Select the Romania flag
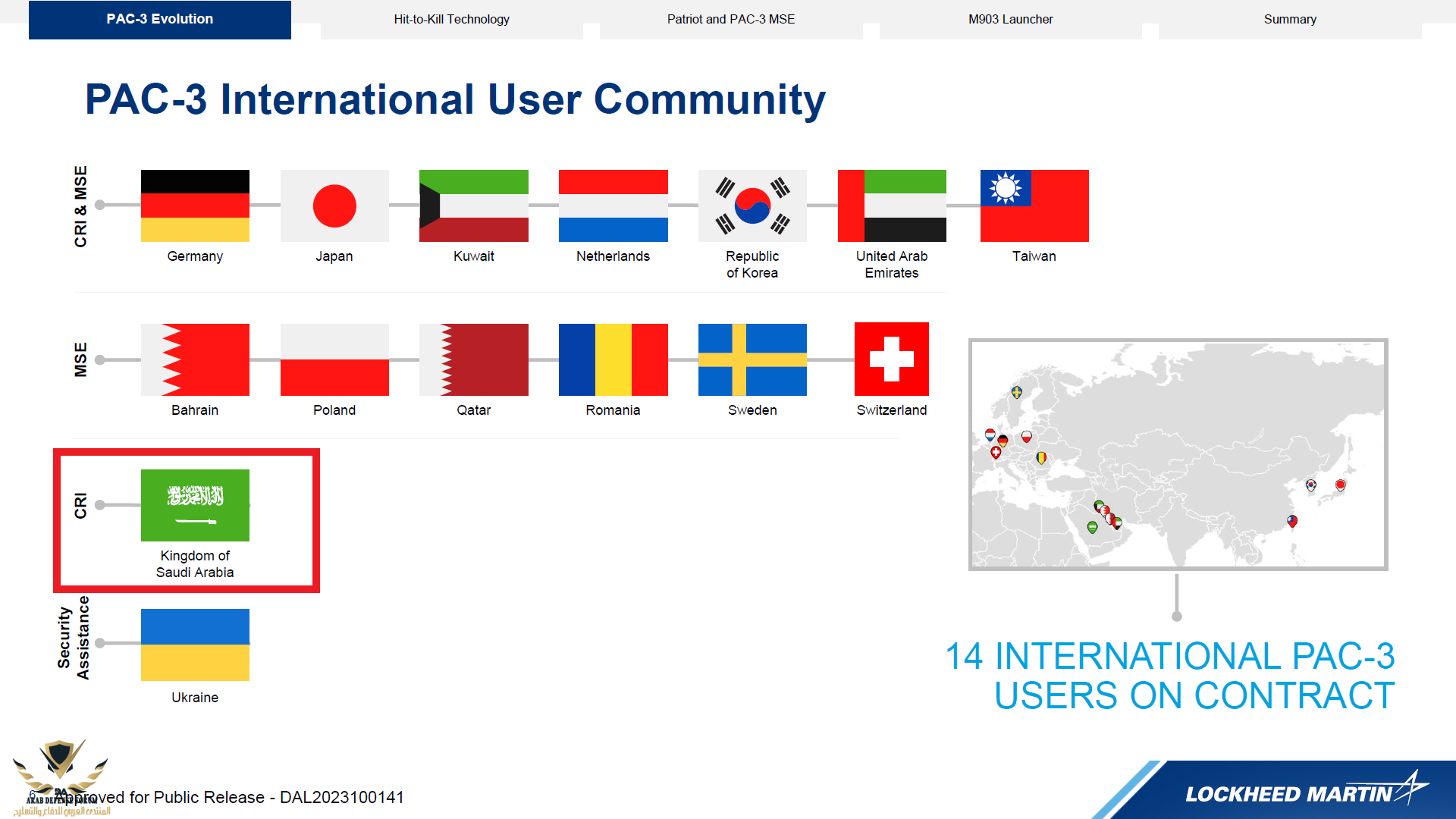Viewport: 1456px width, 819px height. coord(613,359)
